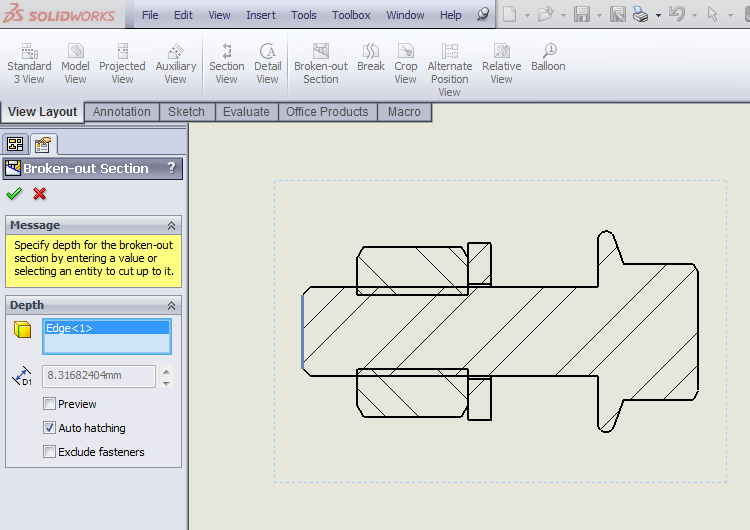Select the Projected View tool
The width and height of the screenshot is (750, 530).
pyautogui.click(x=122, y=64)
